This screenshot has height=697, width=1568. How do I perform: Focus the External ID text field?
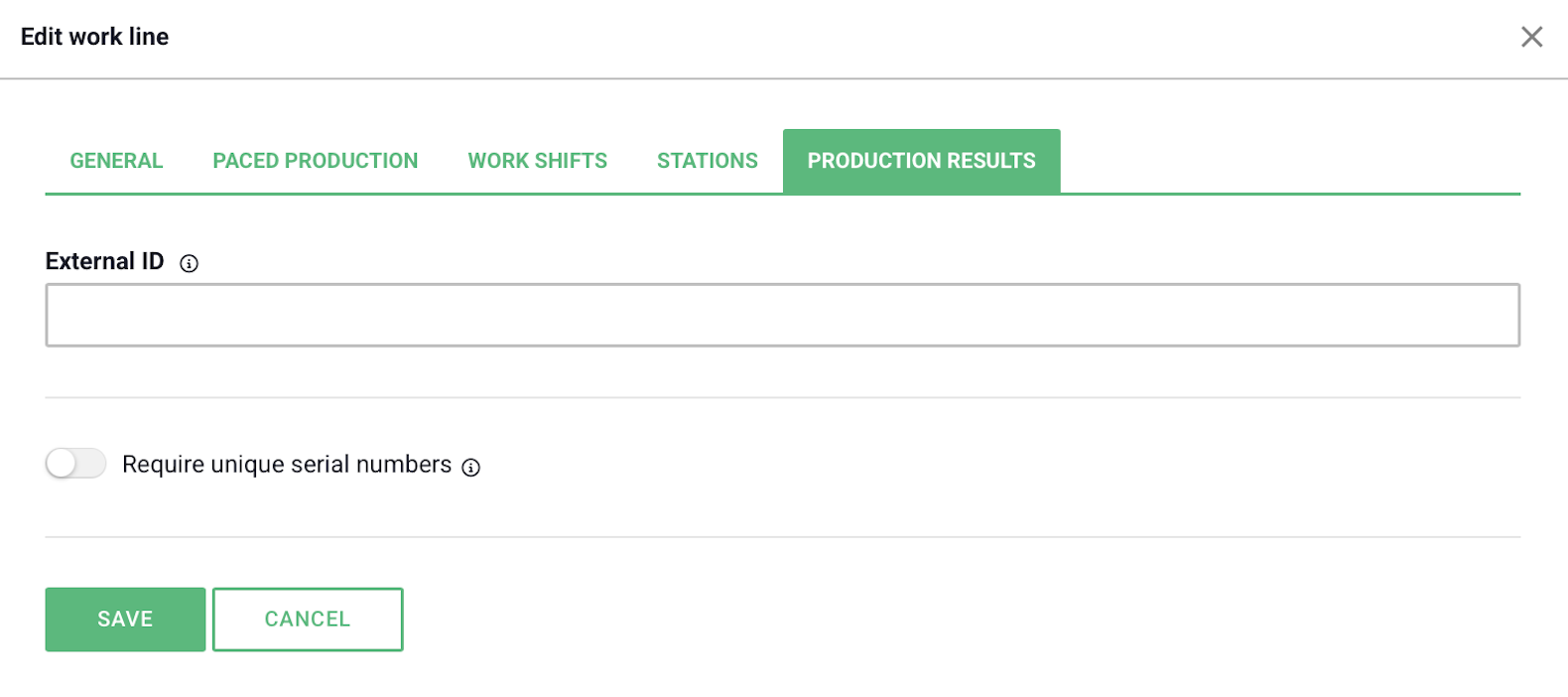click(x=783, y=315)
